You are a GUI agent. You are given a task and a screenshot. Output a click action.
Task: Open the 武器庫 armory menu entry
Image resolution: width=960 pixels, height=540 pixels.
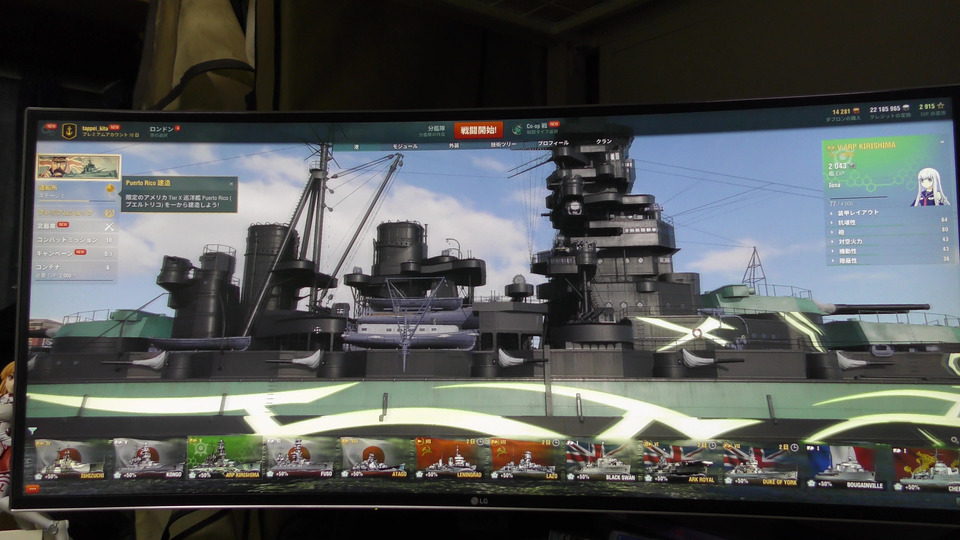pos(77,226)
